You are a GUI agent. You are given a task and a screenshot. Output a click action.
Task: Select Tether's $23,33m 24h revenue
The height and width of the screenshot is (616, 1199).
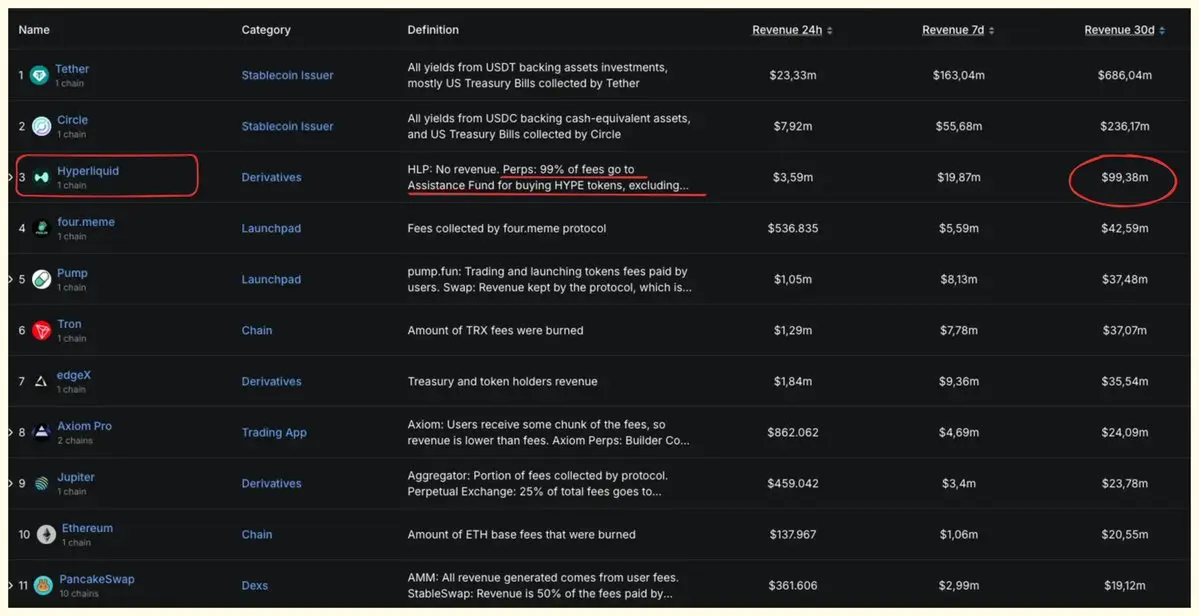pos(792,75)
